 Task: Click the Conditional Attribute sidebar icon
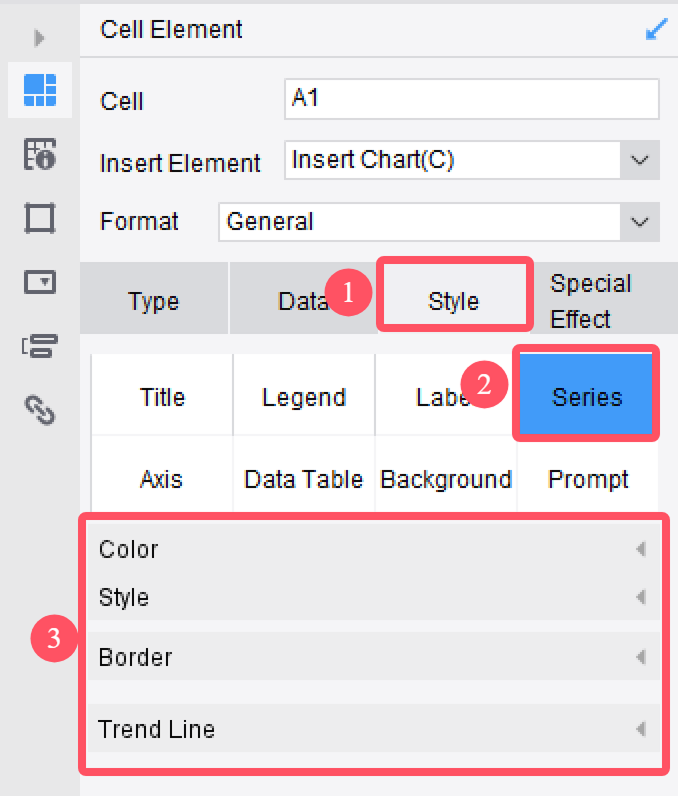(x=40, y=346)
